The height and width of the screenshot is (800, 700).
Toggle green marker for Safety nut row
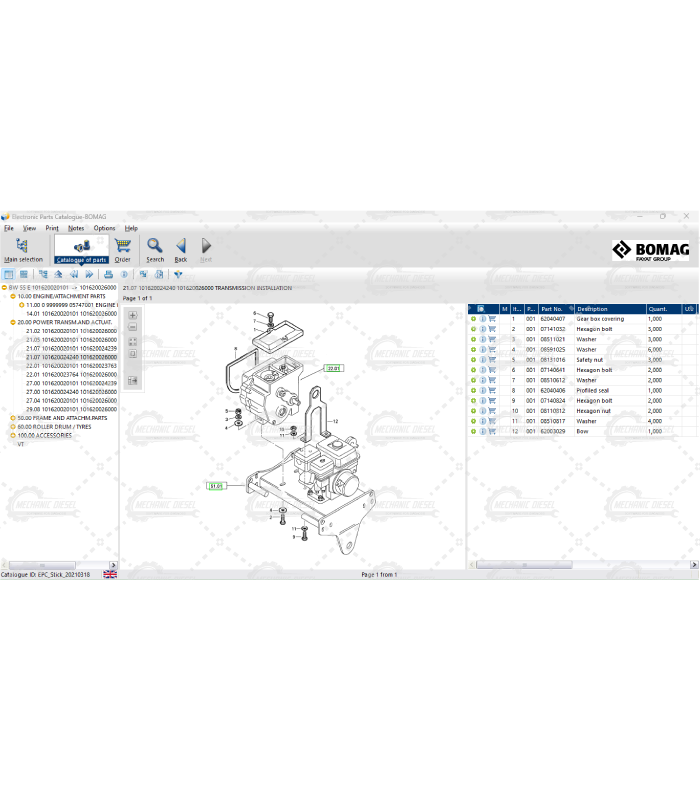473,360
